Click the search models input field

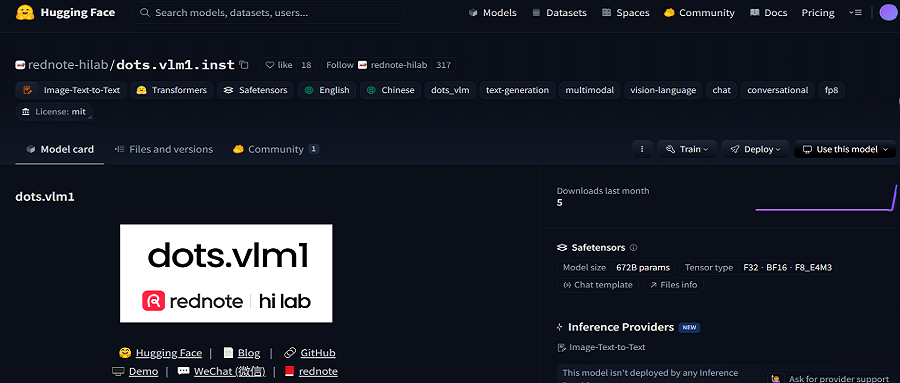pyautogui.click(x=267, y=13)
